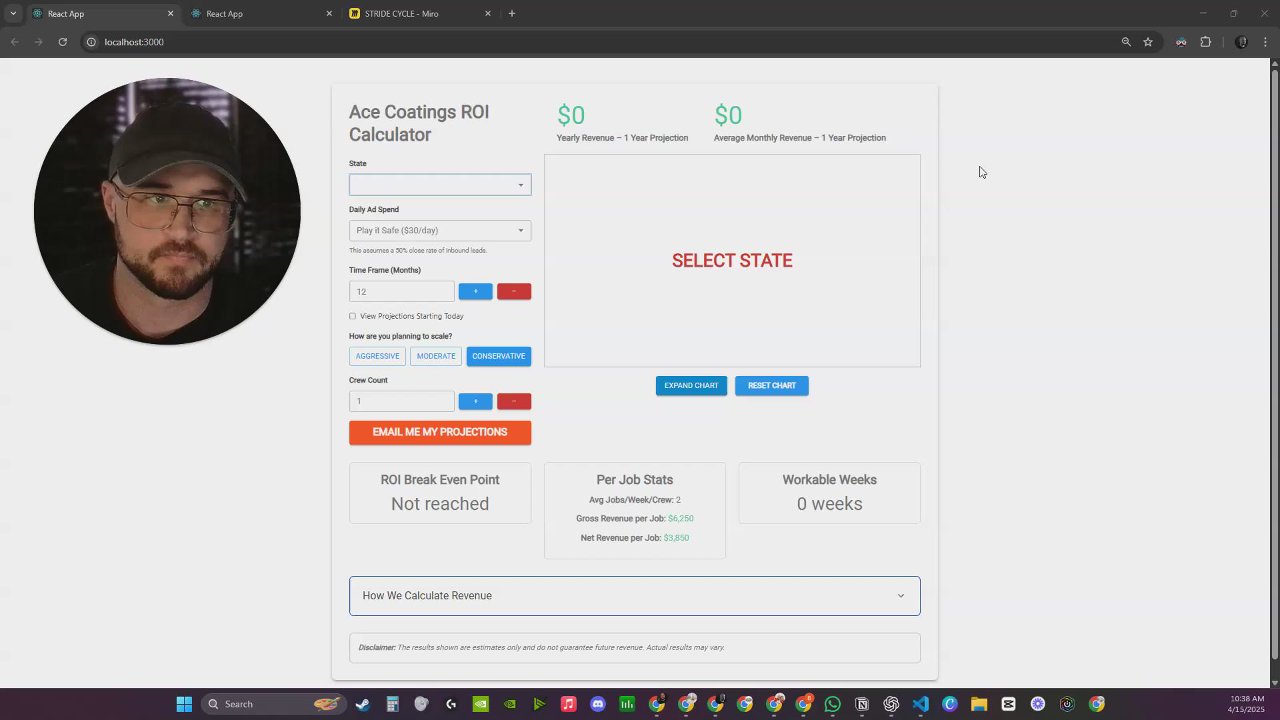This screenshot has height=720, width=1280.
Task: Click the browser forward arrow
Action: (x=38, y=42)
